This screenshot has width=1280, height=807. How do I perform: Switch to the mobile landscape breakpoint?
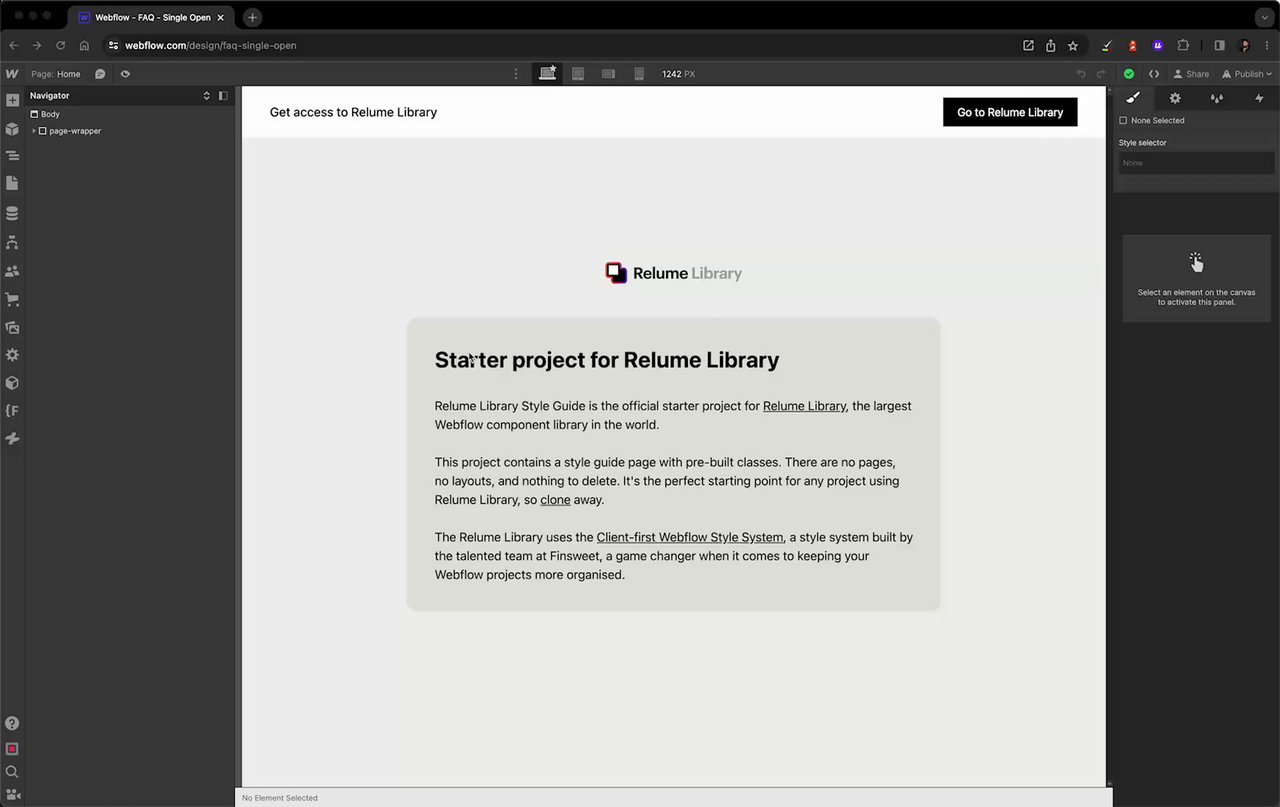pos(608,74)
